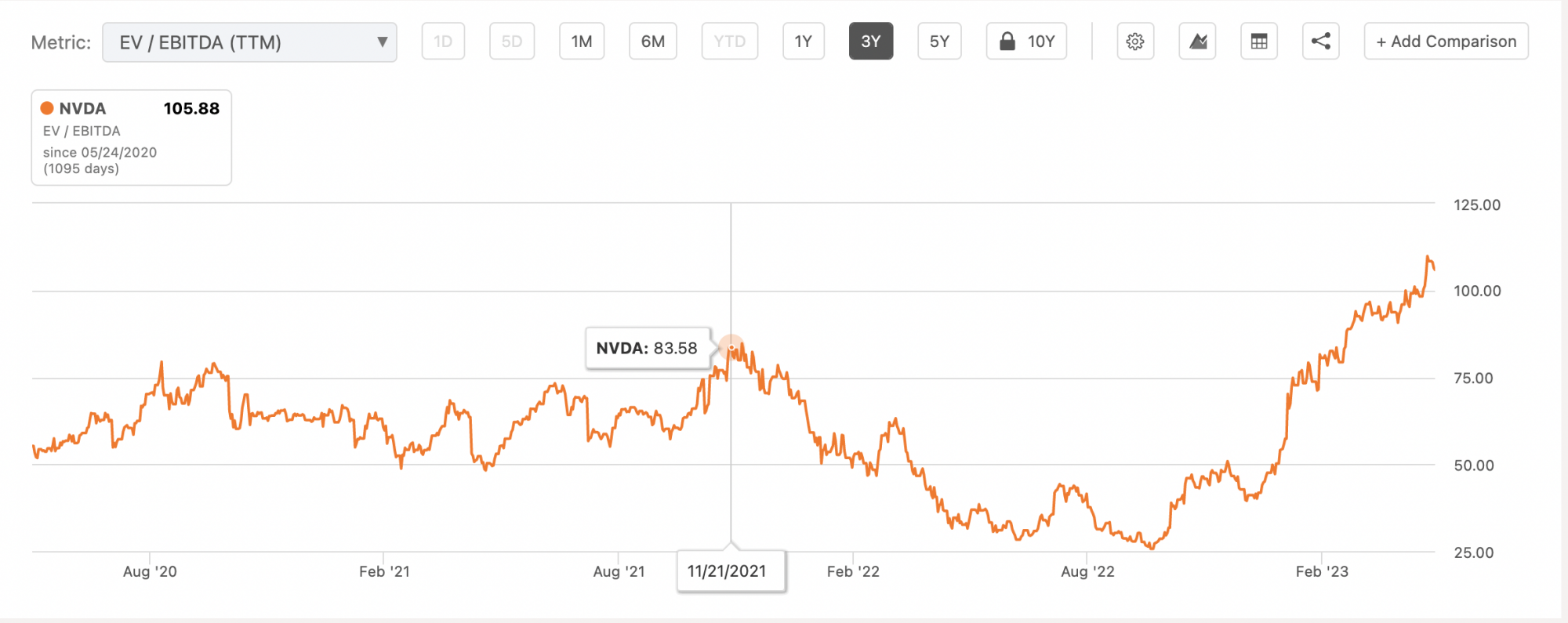Select the 1M time range
Viewport: 1568px width, 623px height.
[581, 42]
